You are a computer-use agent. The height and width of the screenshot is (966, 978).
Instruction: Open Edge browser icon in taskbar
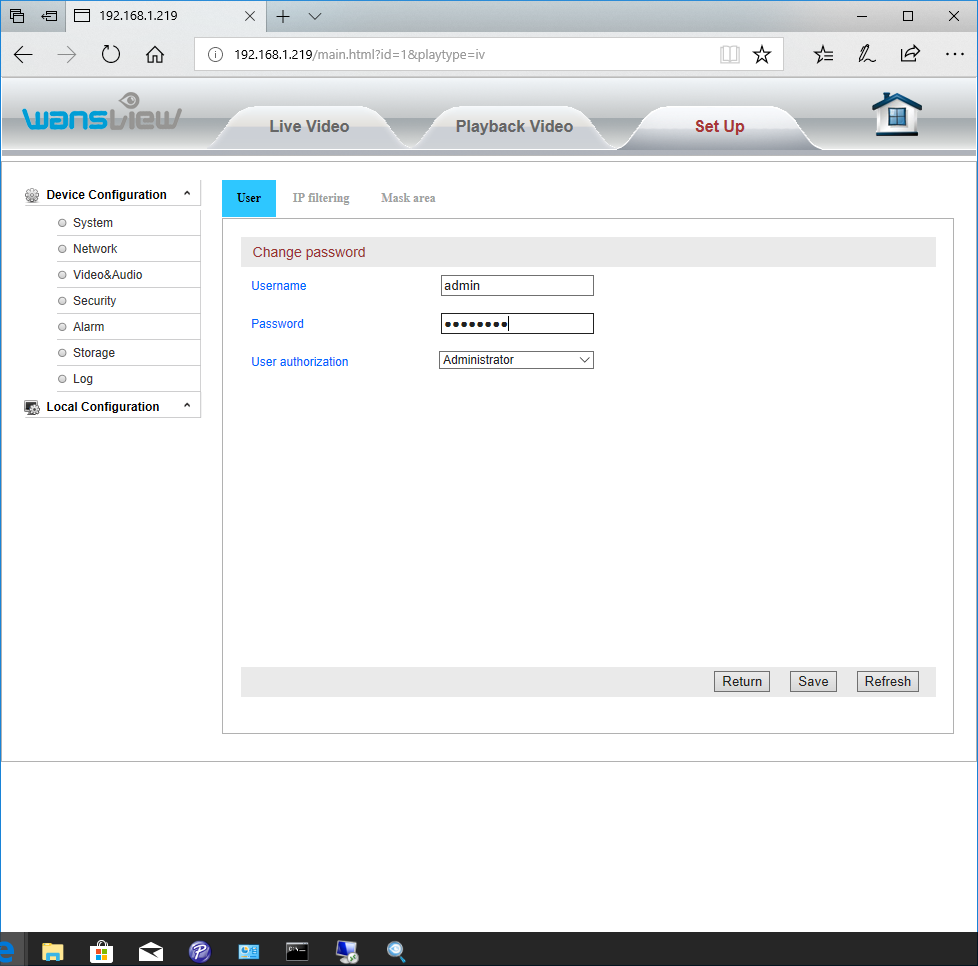pos(7,952)
